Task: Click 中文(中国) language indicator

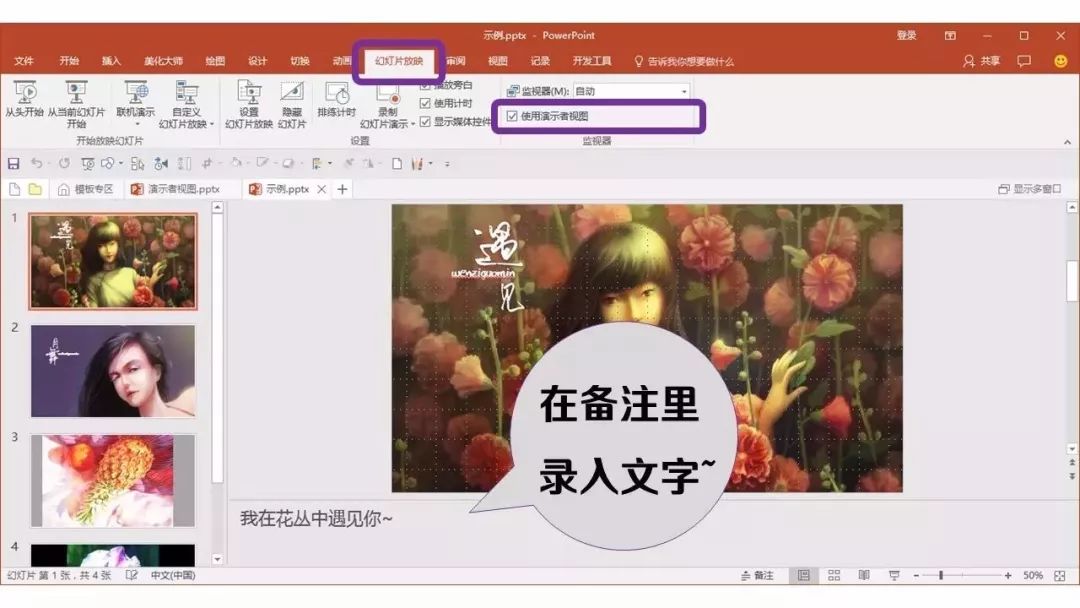Action: click(x=172, y=576)
